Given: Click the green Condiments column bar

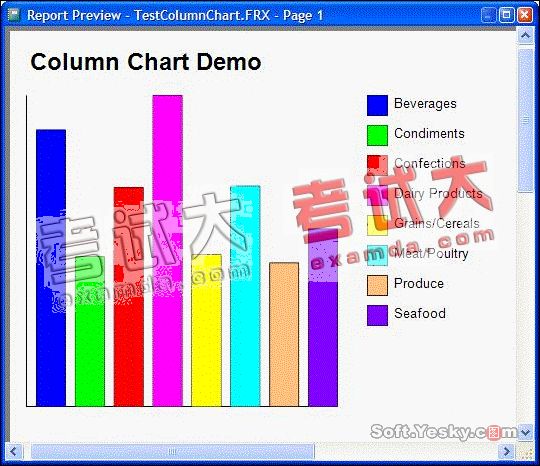Looking at the screenshot, I should coord(90,331).
